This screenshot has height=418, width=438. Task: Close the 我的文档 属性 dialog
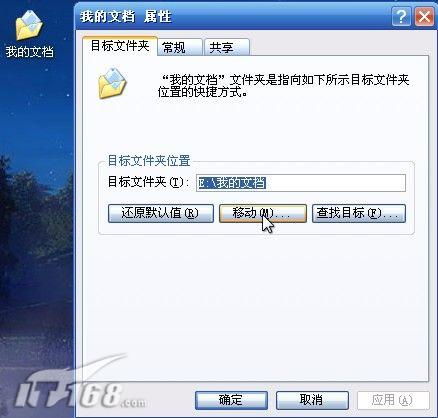pyautogui.click(x=424, y=16)
